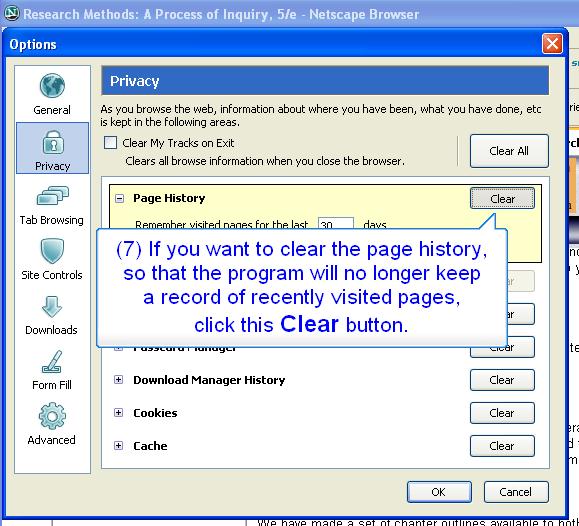Click the Clear All button
This screenshot has width=579, height=526.
pos(509,151)
